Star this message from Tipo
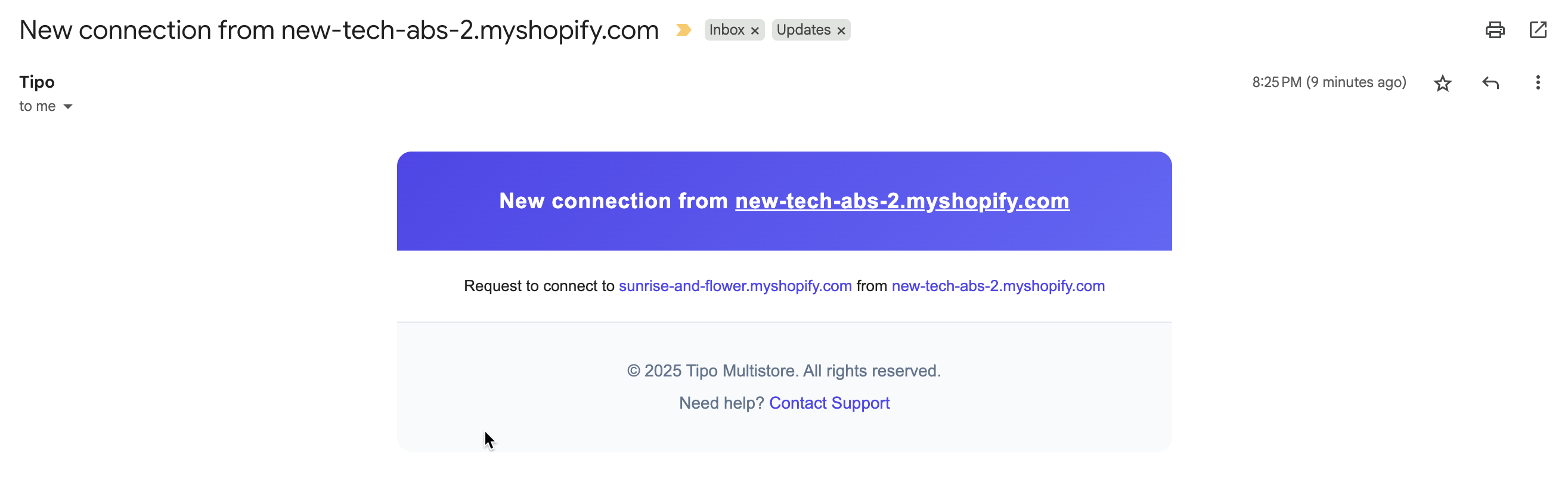This screenshot has height=494, width=1568. (x=1442, y=83)
